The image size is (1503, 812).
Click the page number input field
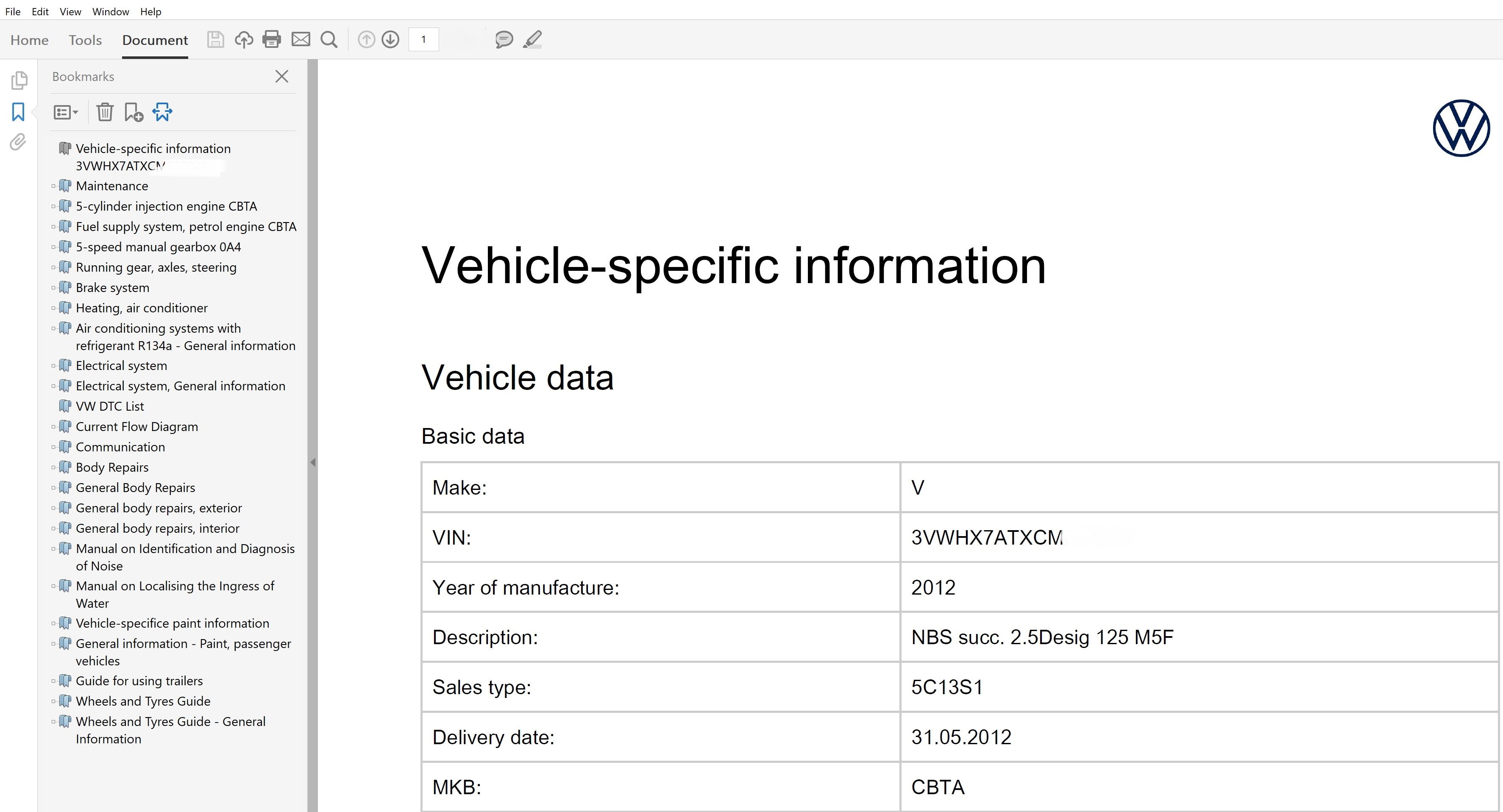point(423,40)
